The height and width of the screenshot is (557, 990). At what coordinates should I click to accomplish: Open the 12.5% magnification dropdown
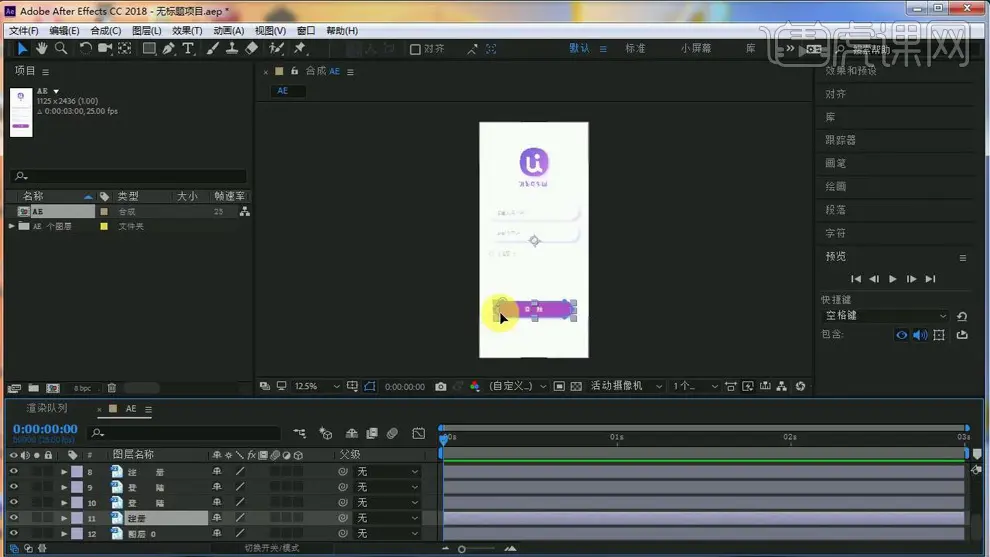315,386
